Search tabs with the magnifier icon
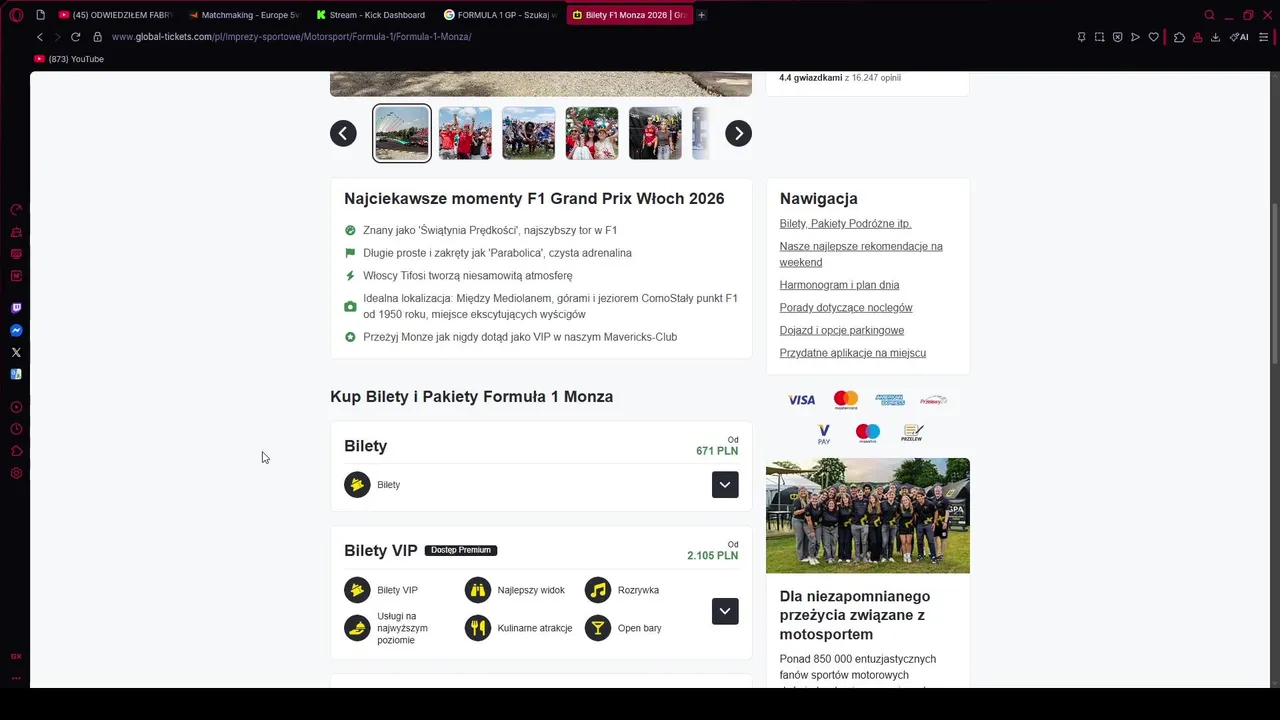This screenshot has height=720, width=1280. click(1209, 15)
